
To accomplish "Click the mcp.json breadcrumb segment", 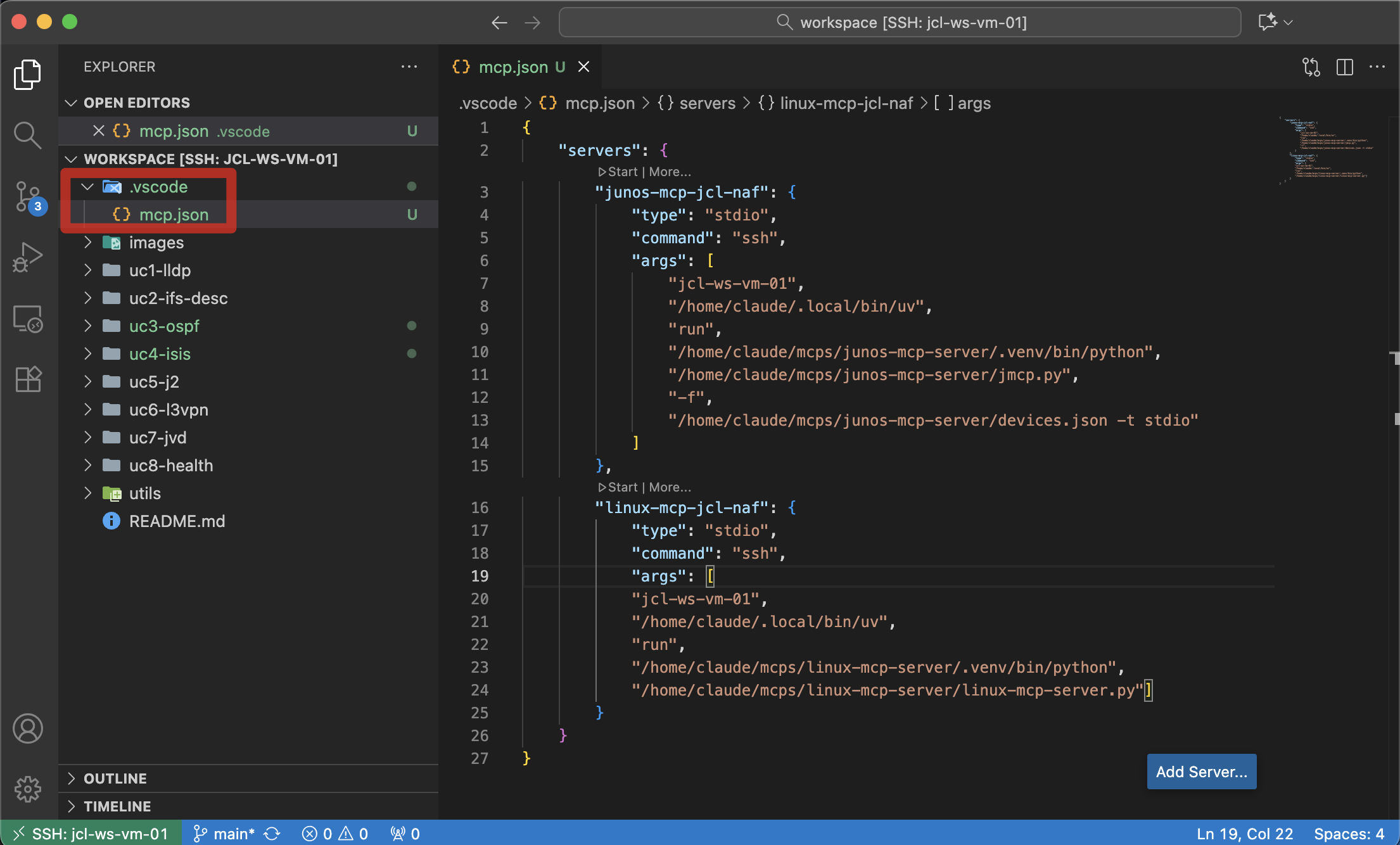I will click(x=587, y=103).
